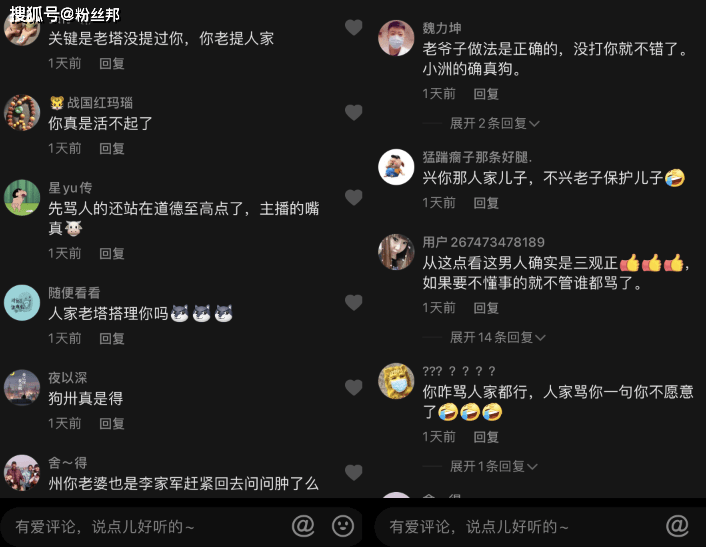Open avatar of 猛踹瘸子那条好腿
The height and width of the screenshot is (547, 706).
(x=396, y=167)
